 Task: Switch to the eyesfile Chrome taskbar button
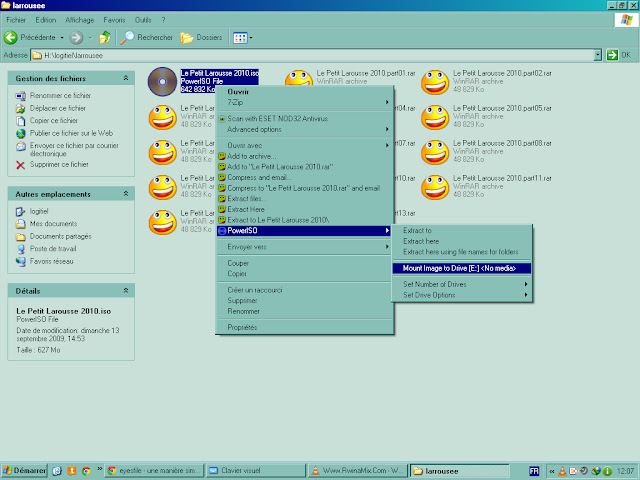(x=154, y=471)
